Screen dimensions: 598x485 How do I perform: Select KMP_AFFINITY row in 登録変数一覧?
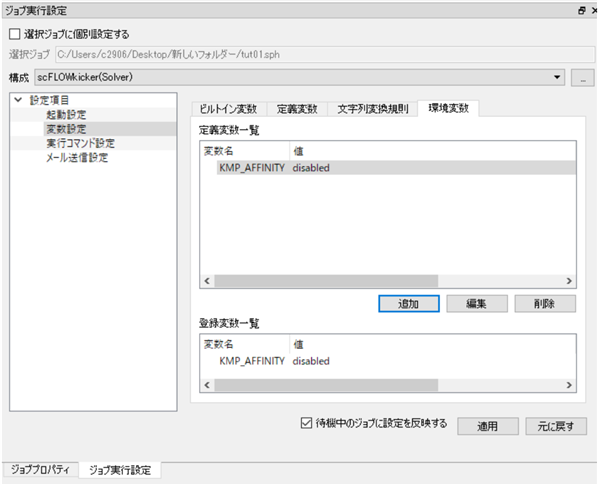387,361
